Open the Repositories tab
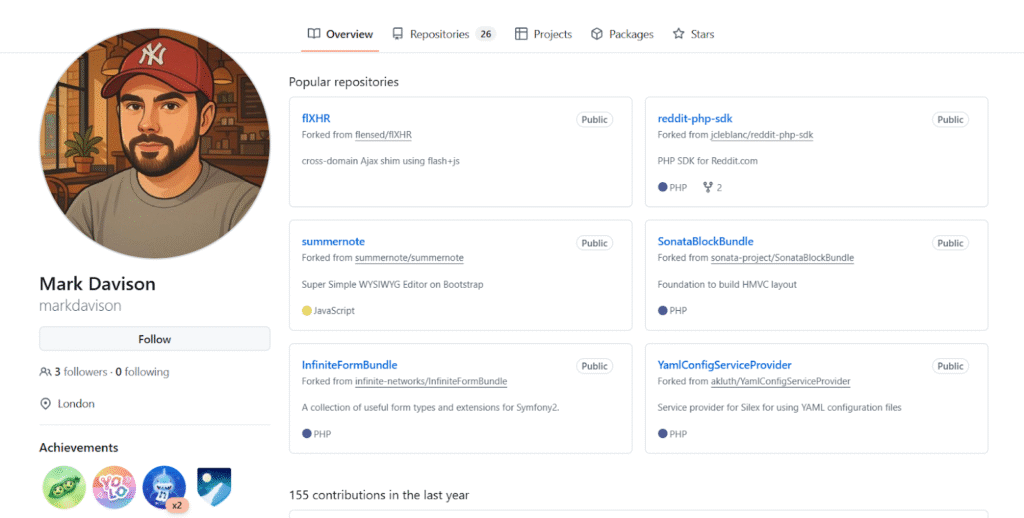Viewport: 1024px width, 518px height. pos(439,34)
